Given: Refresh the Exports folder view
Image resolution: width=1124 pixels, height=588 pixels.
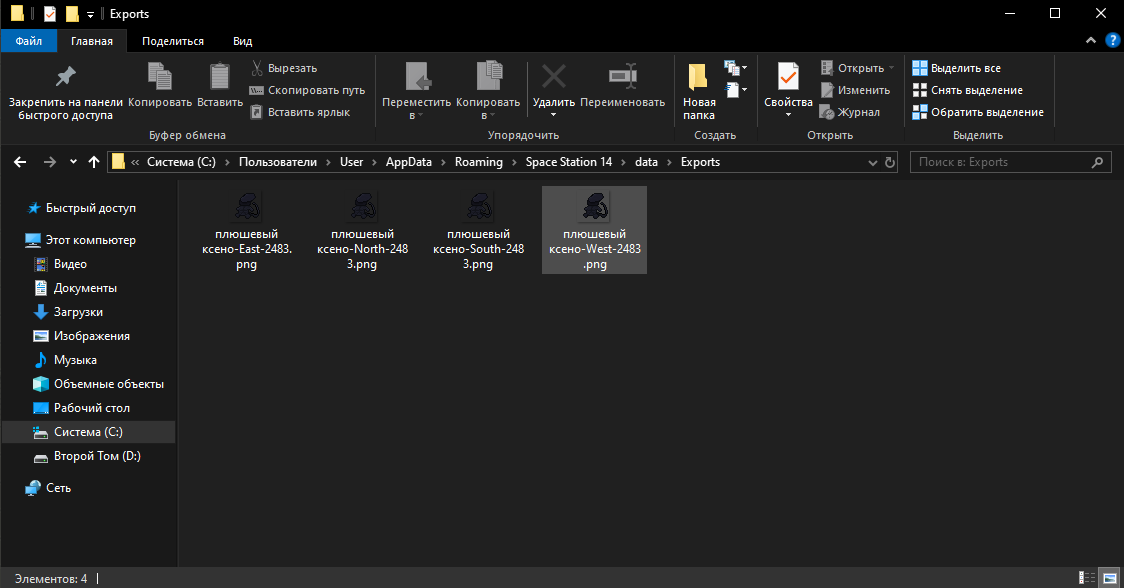Looking at the screenshot, I should (890, 162).
